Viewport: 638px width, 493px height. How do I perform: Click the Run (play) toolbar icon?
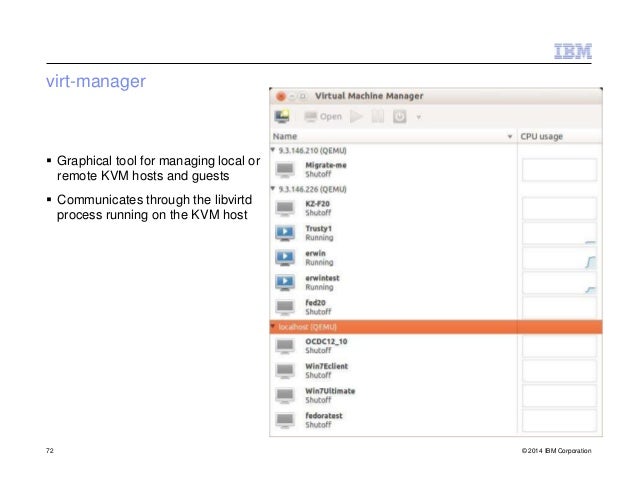(x=356, y=117)
